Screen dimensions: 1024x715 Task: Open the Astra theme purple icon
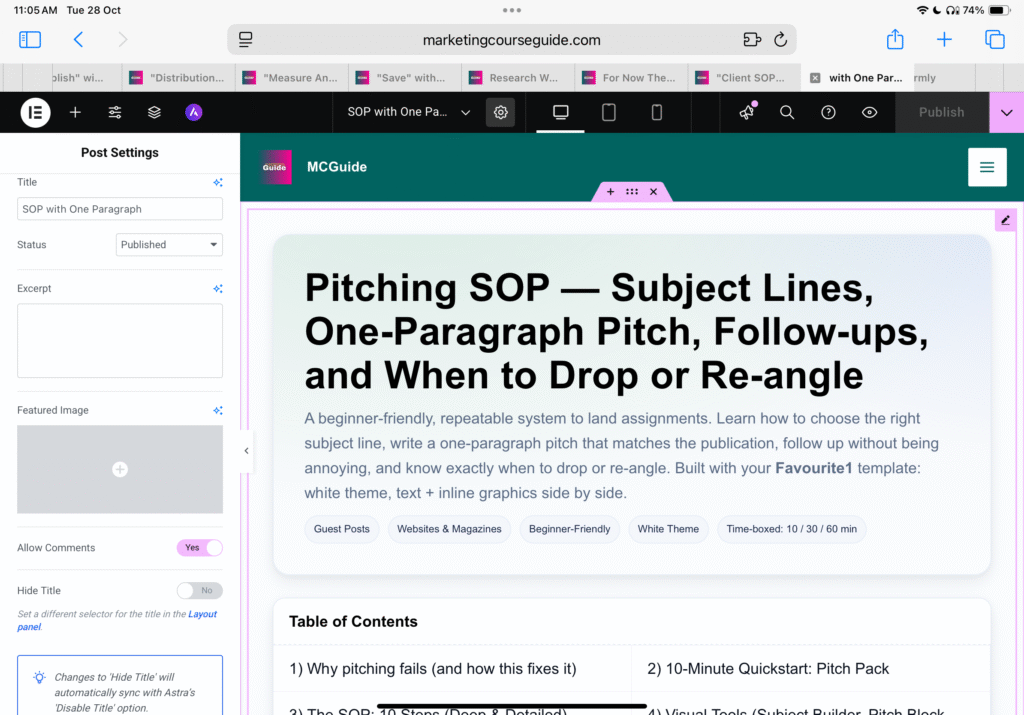[194, 112]
